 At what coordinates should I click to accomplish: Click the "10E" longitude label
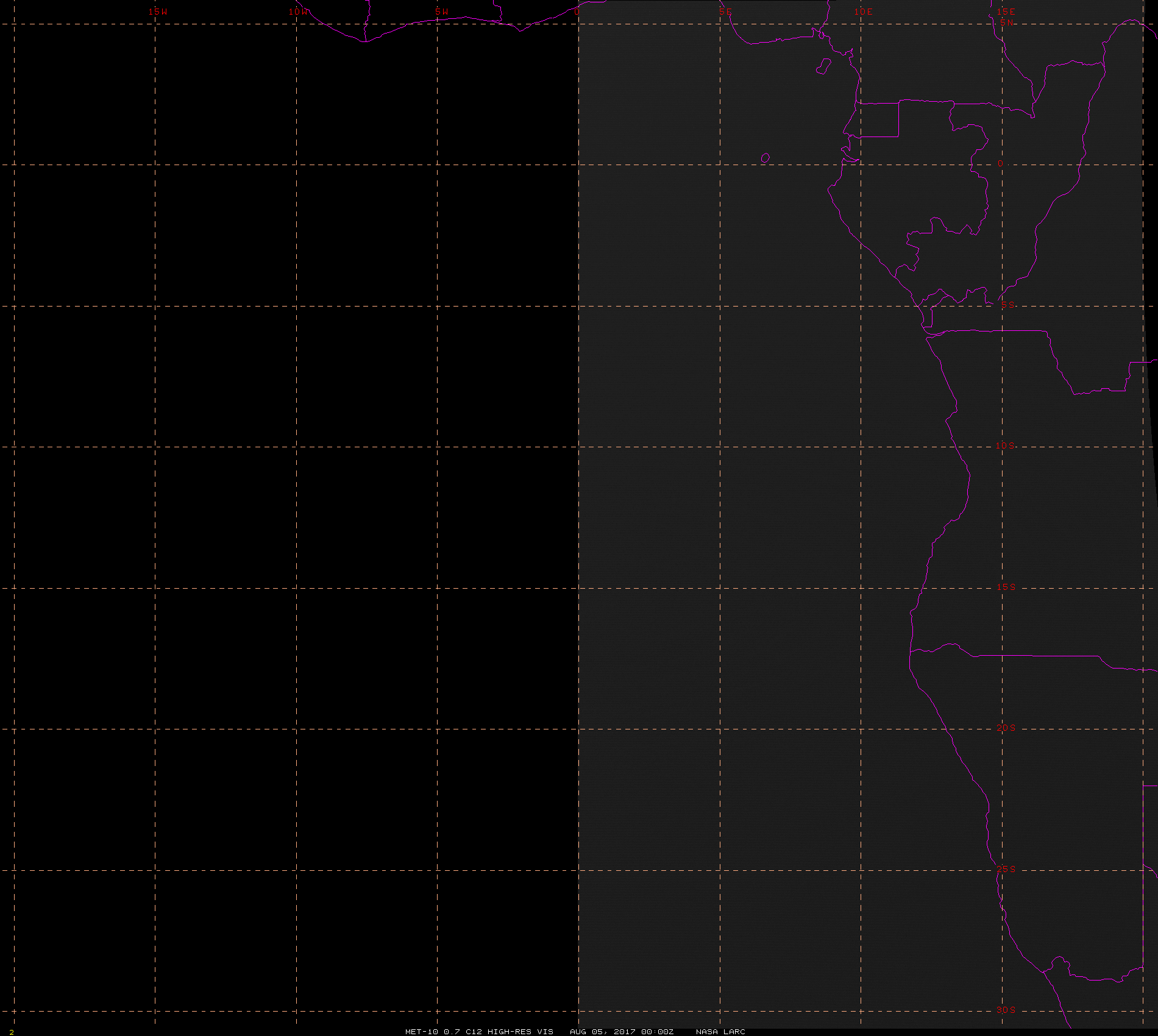(x=863, y=12)
